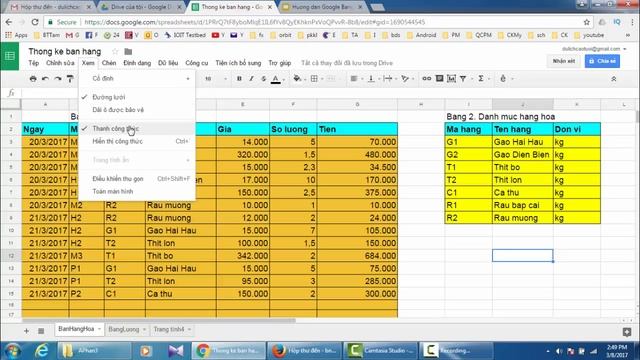
Task: Open the Windows Start button
Action: pos(13,351)
